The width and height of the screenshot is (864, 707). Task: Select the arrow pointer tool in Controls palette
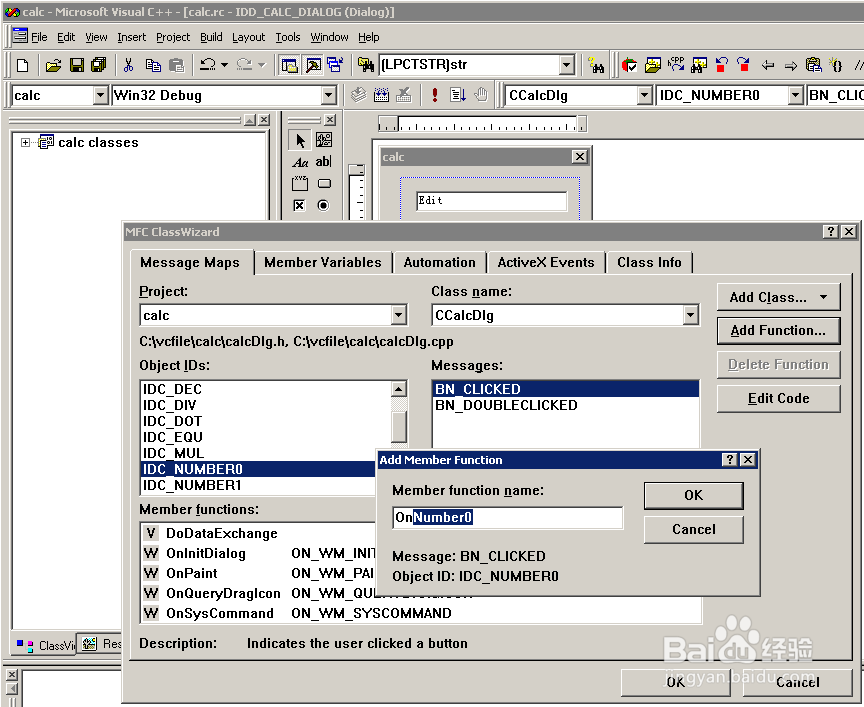(300, 141)
